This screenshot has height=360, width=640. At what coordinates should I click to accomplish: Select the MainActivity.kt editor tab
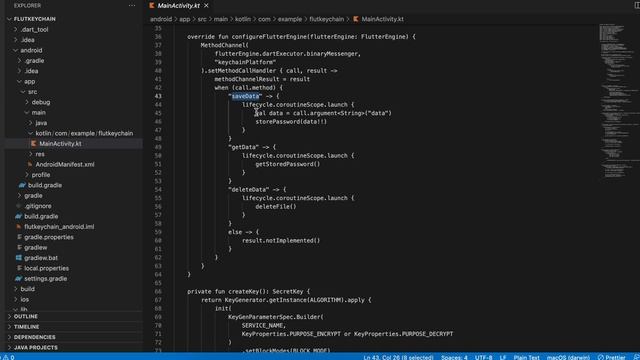[x=179, y=6]
